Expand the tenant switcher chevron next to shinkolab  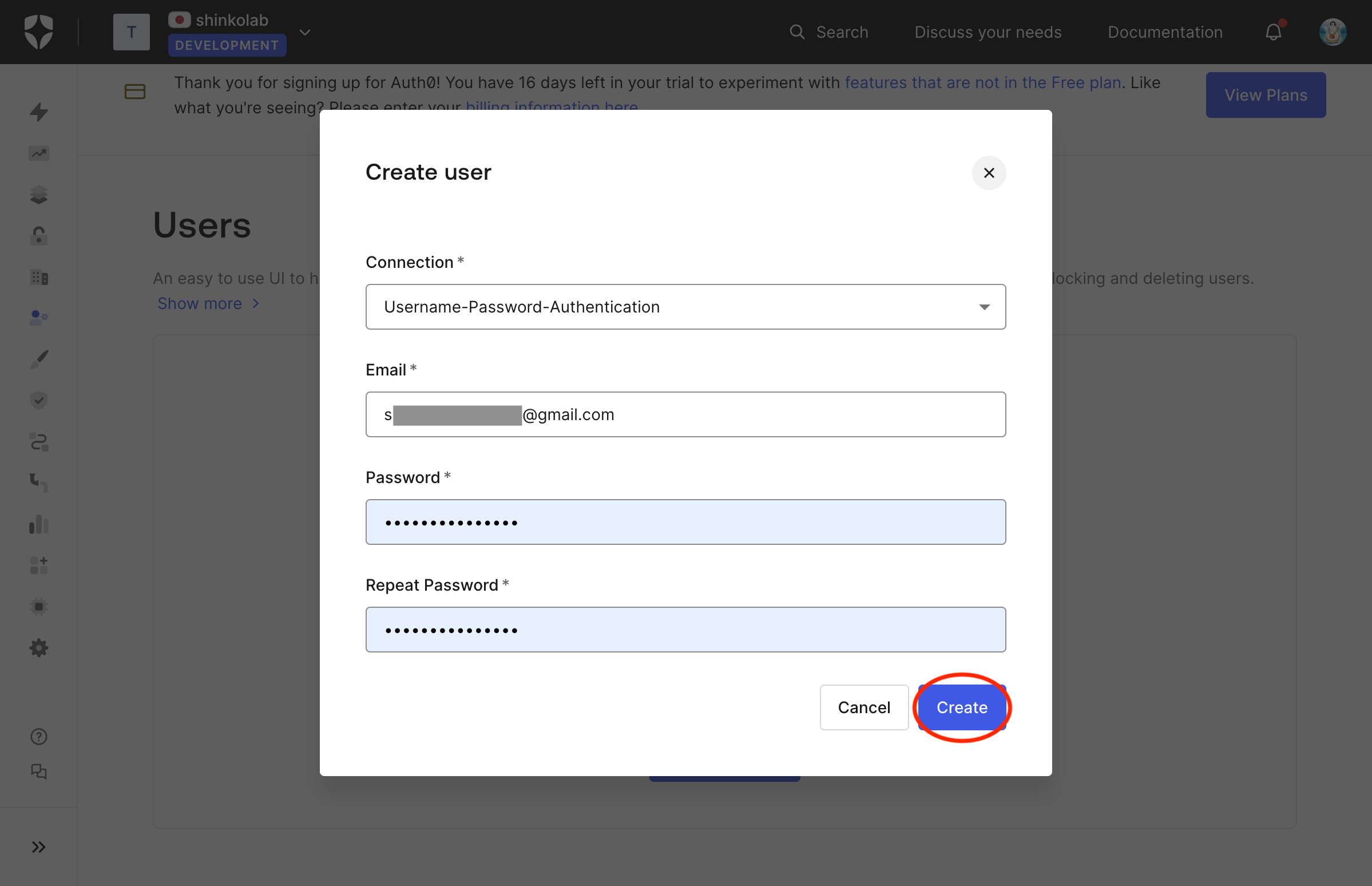click(305, 32)
